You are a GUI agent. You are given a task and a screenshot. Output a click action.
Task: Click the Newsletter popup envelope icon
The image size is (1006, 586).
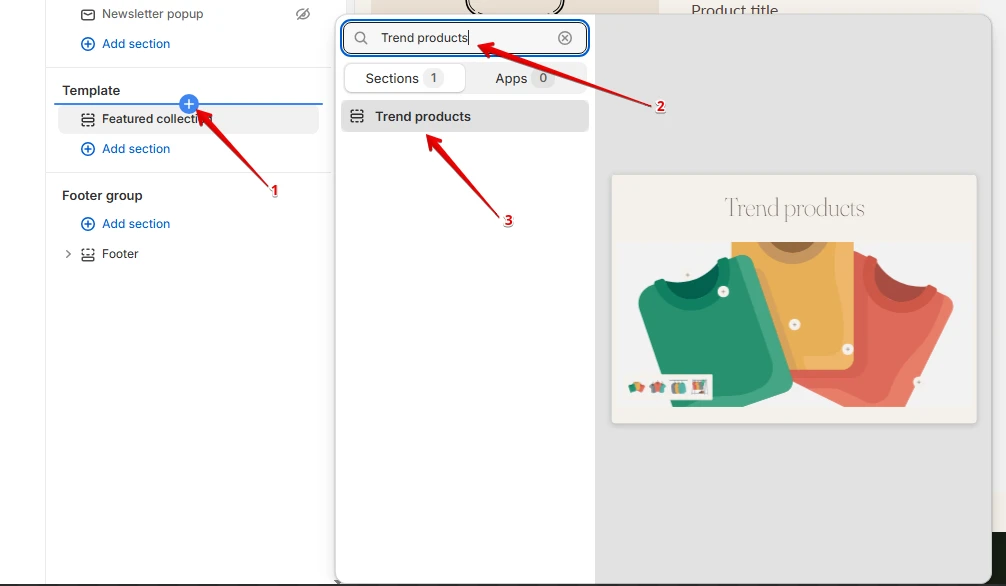pyautogui.click(x=88, y=14)
